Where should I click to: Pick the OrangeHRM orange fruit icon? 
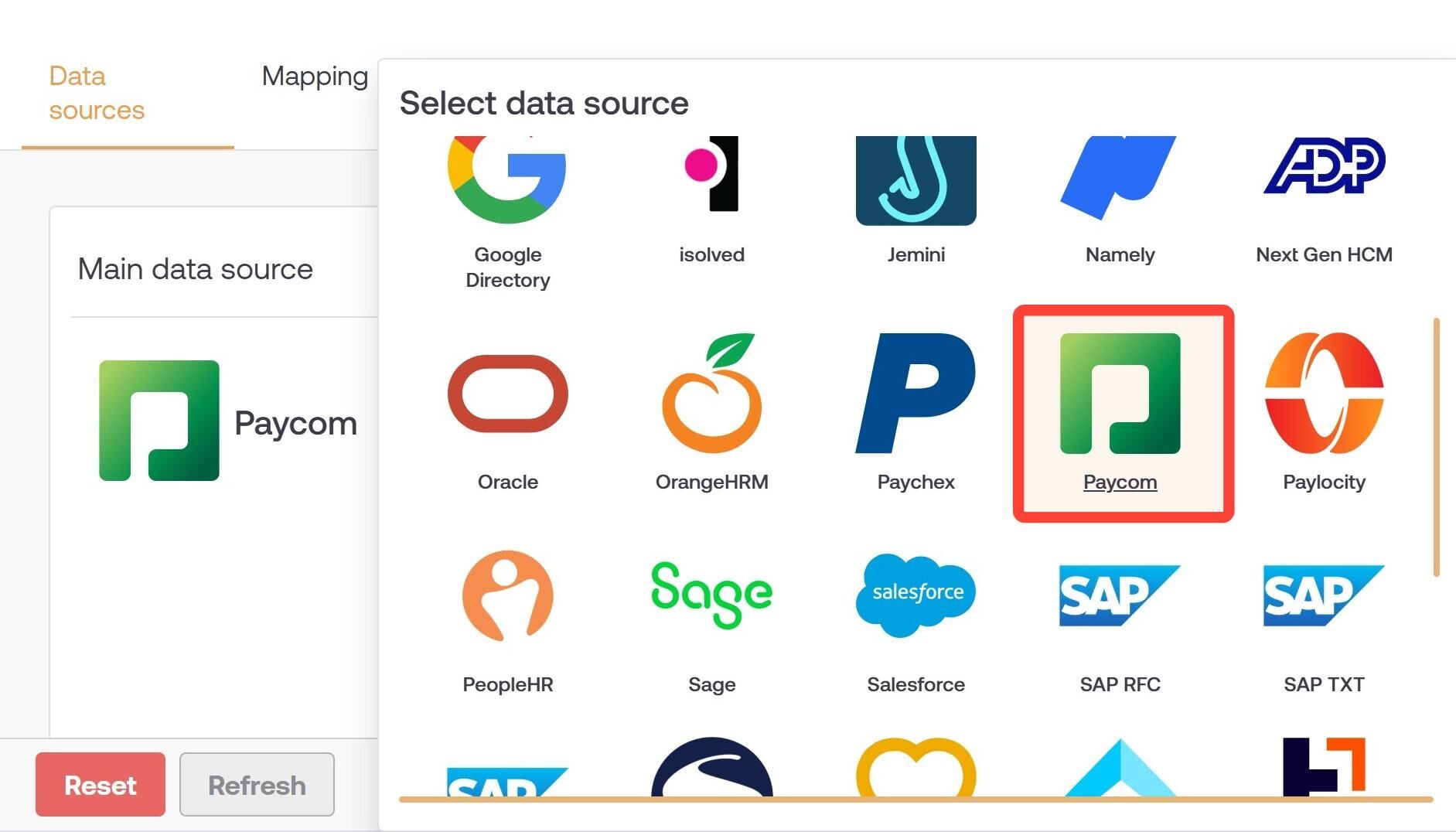711,393
